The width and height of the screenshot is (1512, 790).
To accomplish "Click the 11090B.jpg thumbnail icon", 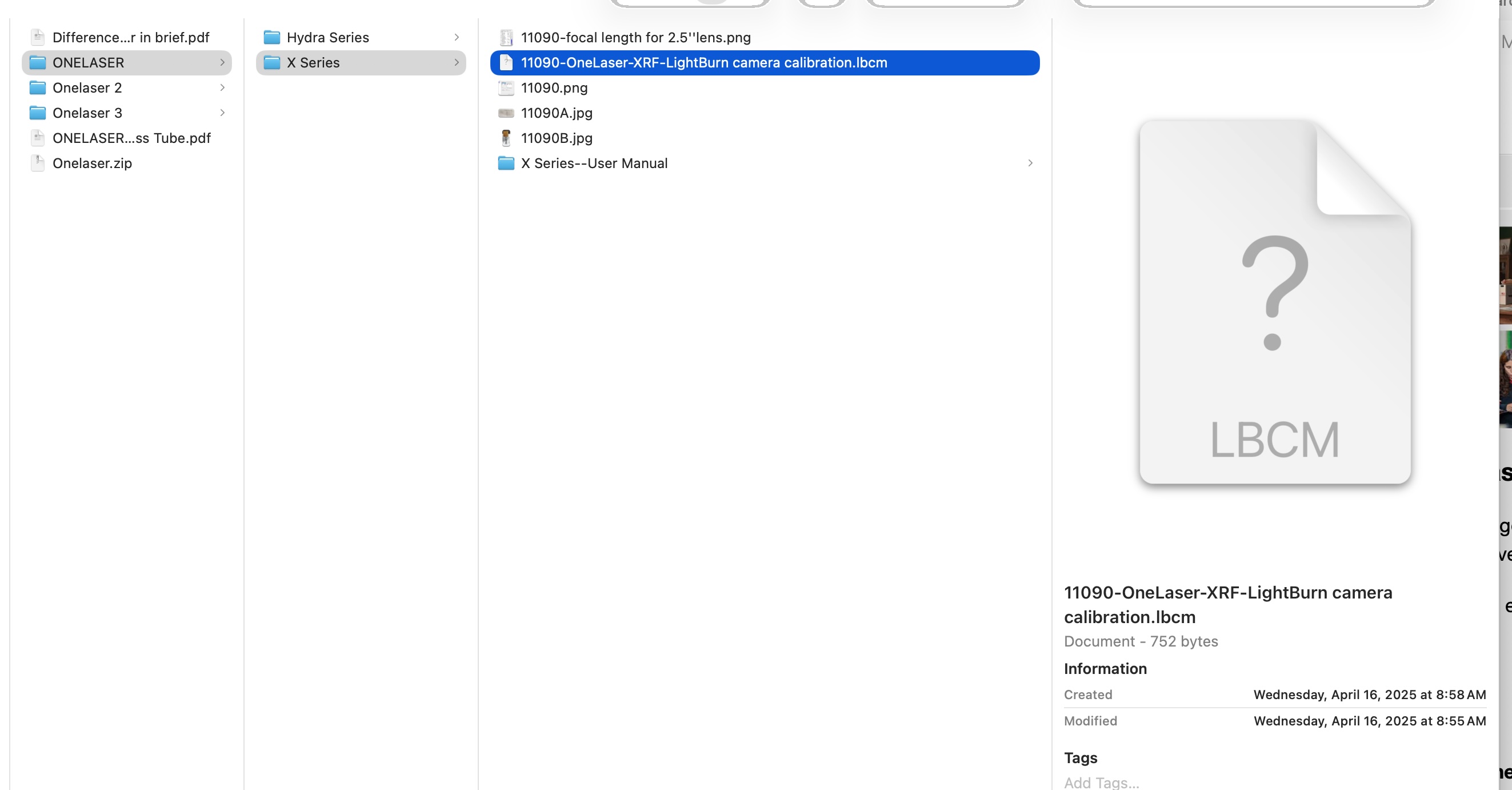I will [506, 138].
